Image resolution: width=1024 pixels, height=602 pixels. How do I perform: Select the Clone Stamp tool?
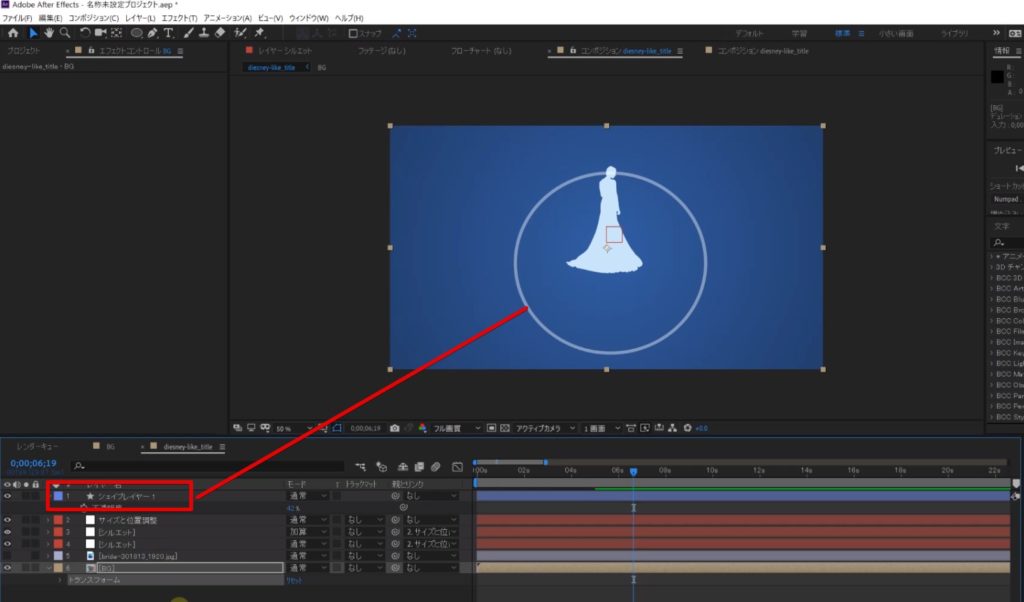(204, 33)
